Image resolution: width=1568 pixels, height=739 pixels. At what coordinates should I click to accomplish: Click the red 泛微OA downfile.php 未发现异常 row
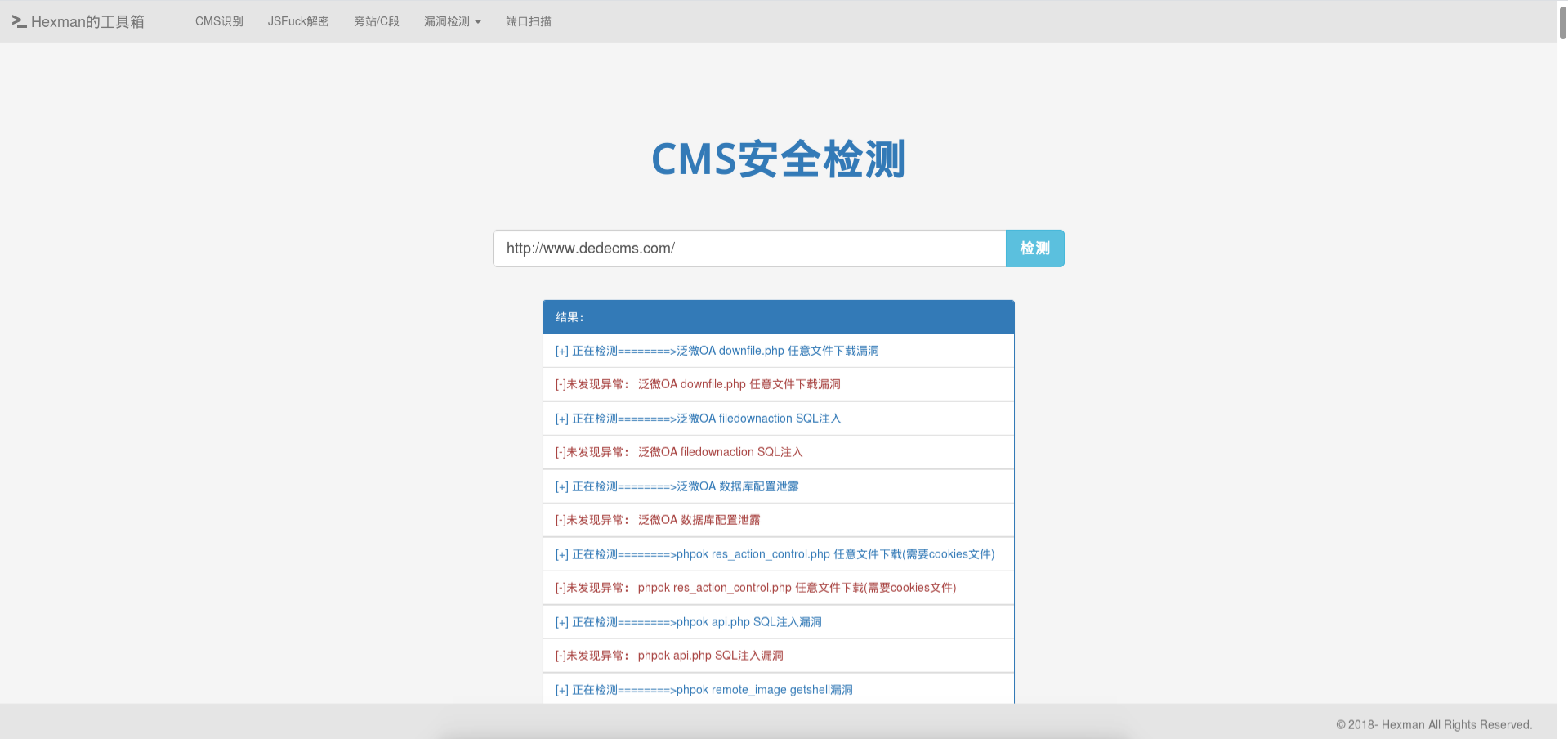pos(697,383)
